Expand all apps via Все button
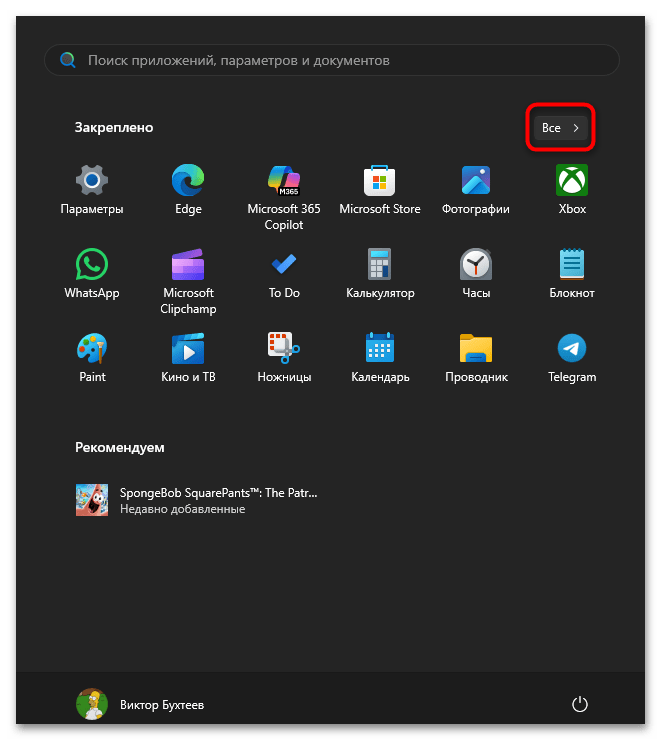The height and width of the screenshot is (740, 661). [x=561, y=128]
